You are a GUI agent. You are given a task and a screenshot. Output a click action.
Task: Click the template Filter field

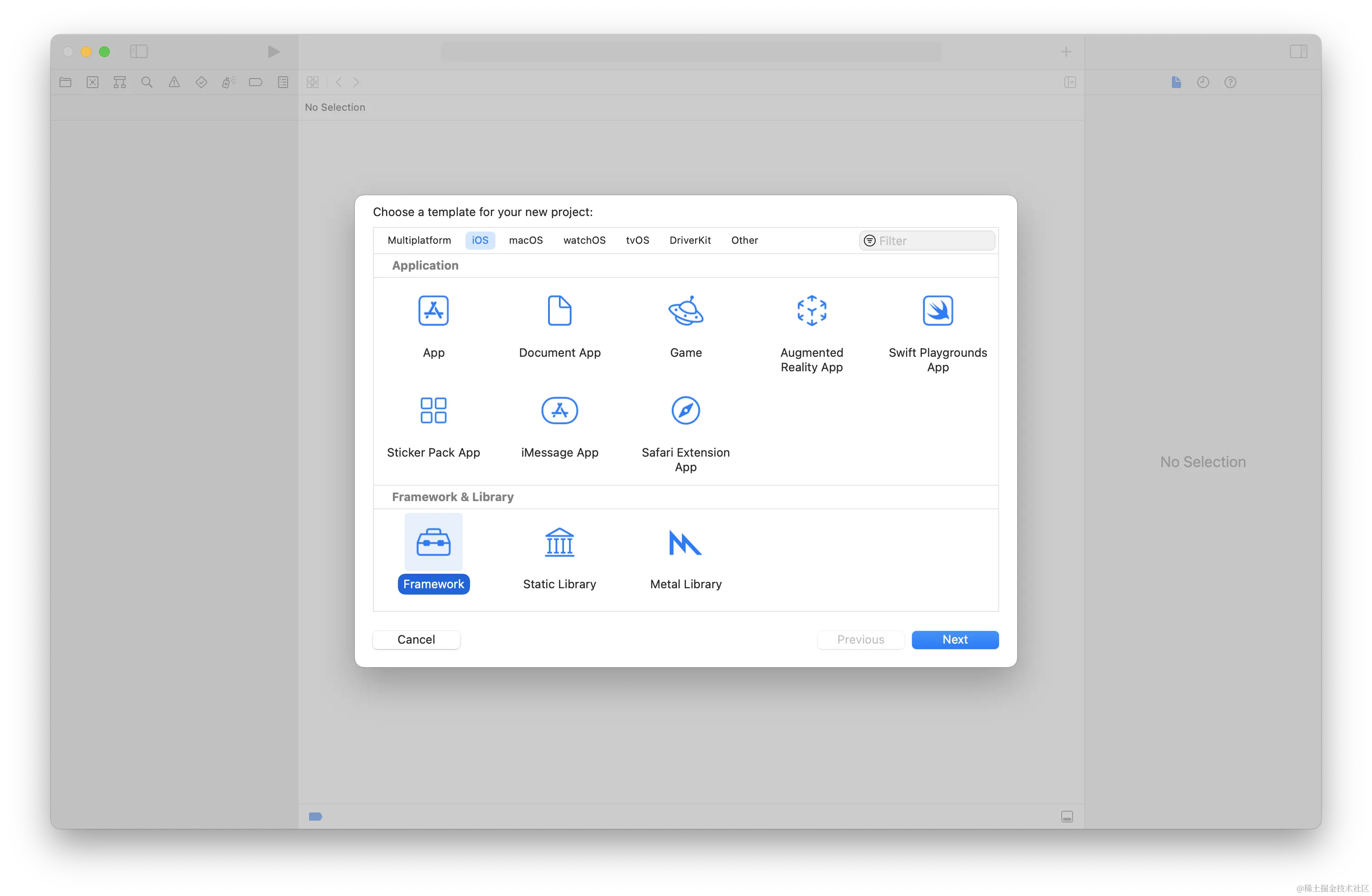point(934,241)
